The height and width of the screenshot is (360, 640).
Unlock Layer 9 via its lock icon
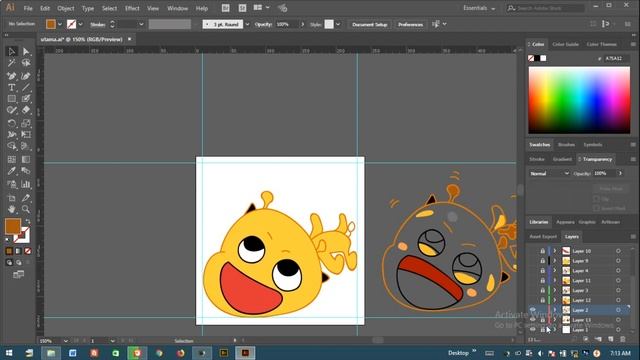[x=542, y=260]
